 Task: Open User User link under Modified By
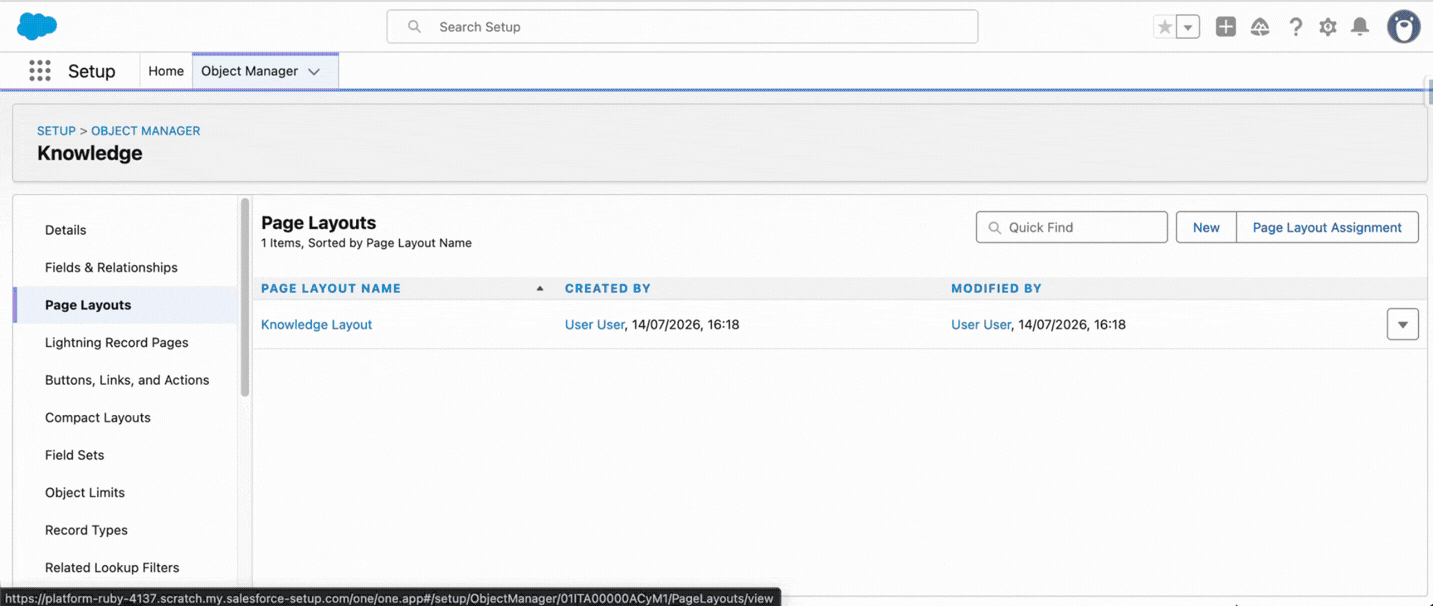tap(981, 324)
